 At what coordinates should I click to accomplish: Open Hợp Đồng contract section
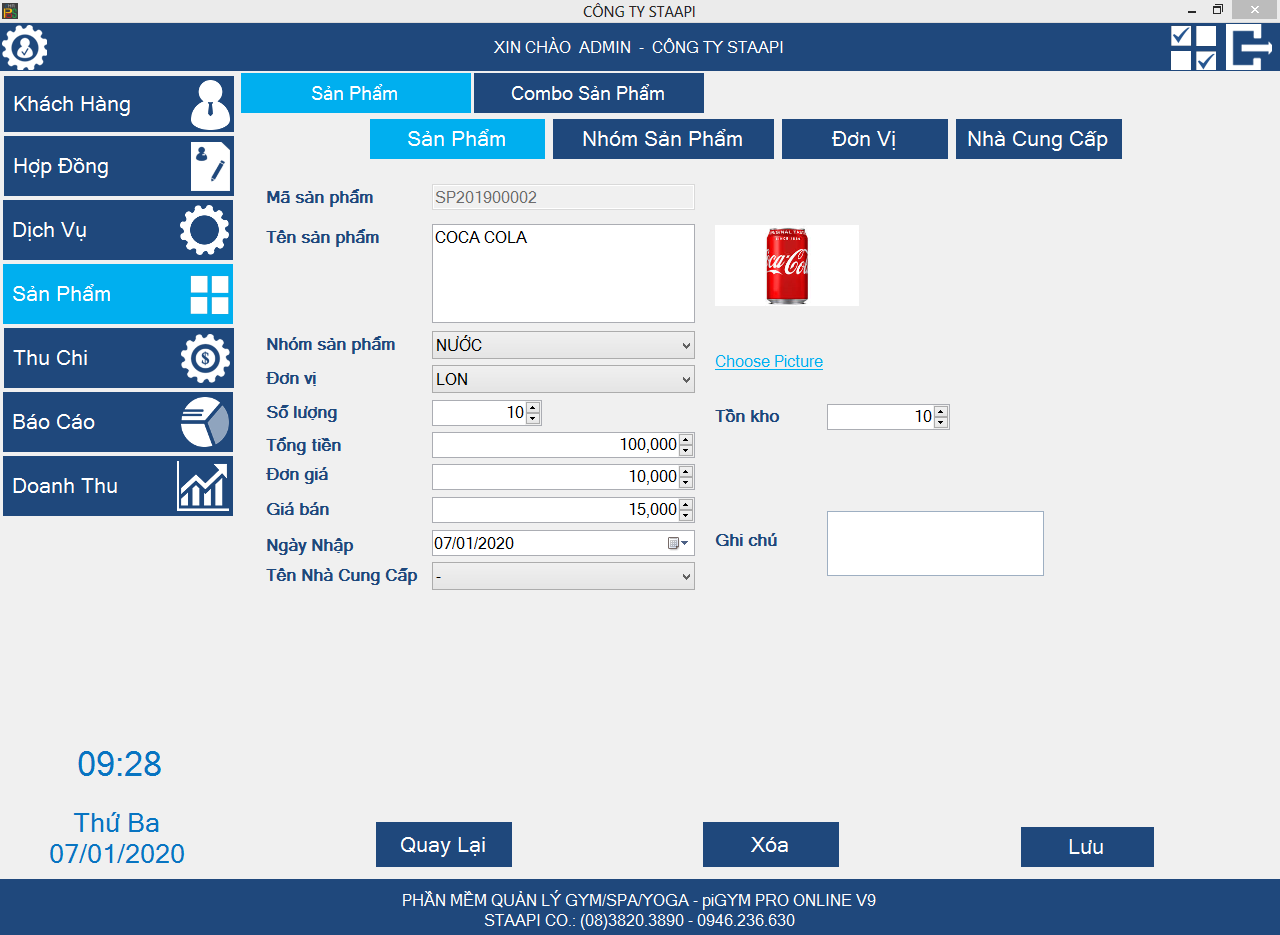(x=118, y=166)
